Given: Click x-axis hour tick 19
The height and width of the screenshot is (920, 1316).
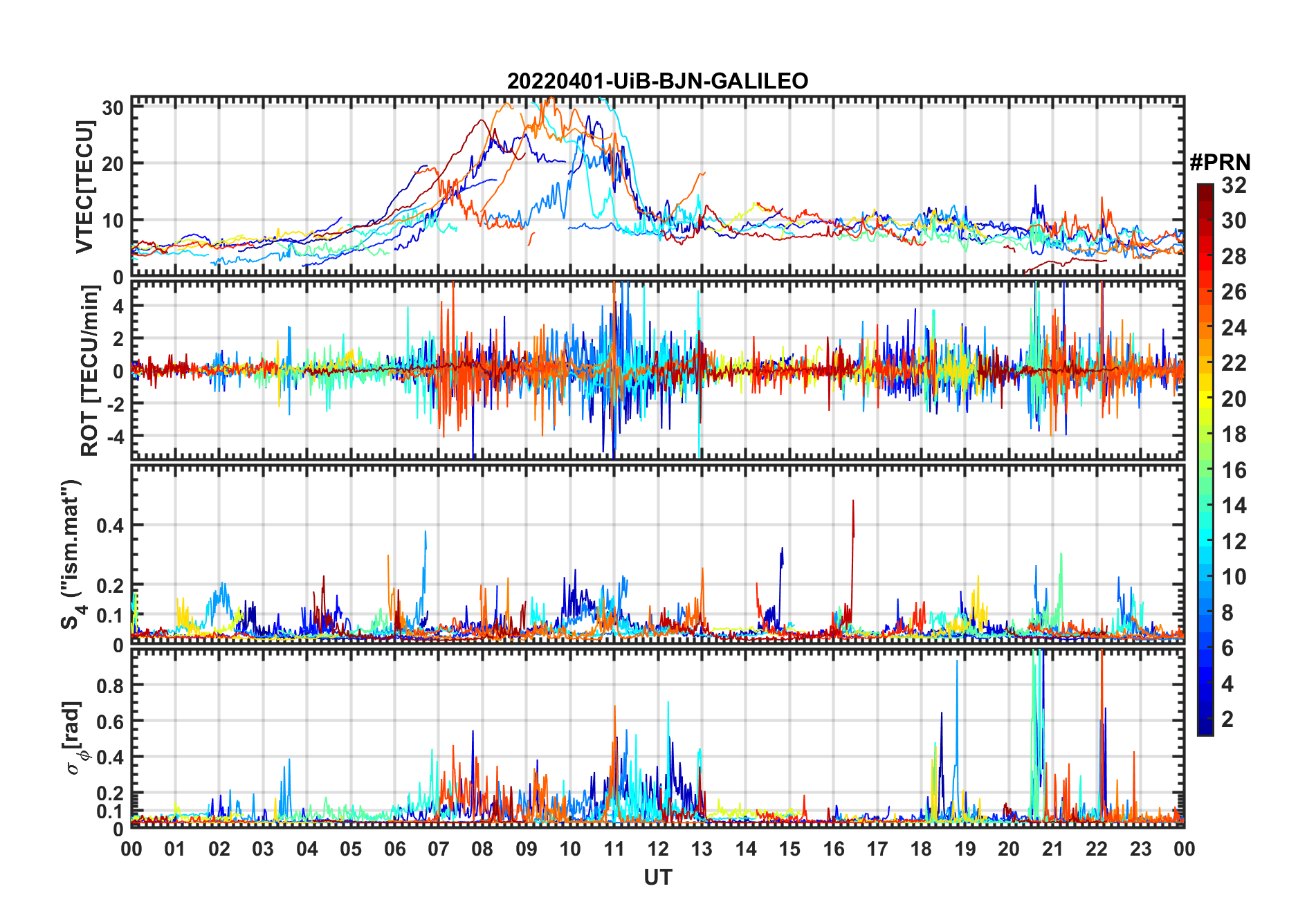Looking at the screenshot, I should pyautogui.click(x=965, y=849).
